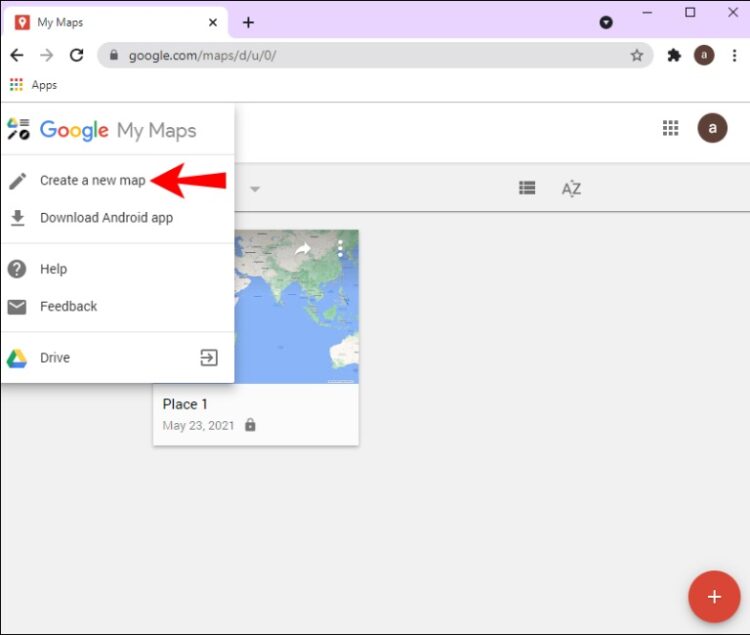
Task: Open a new browser tab
Action: pyautogui.click(x=248, y=22)
